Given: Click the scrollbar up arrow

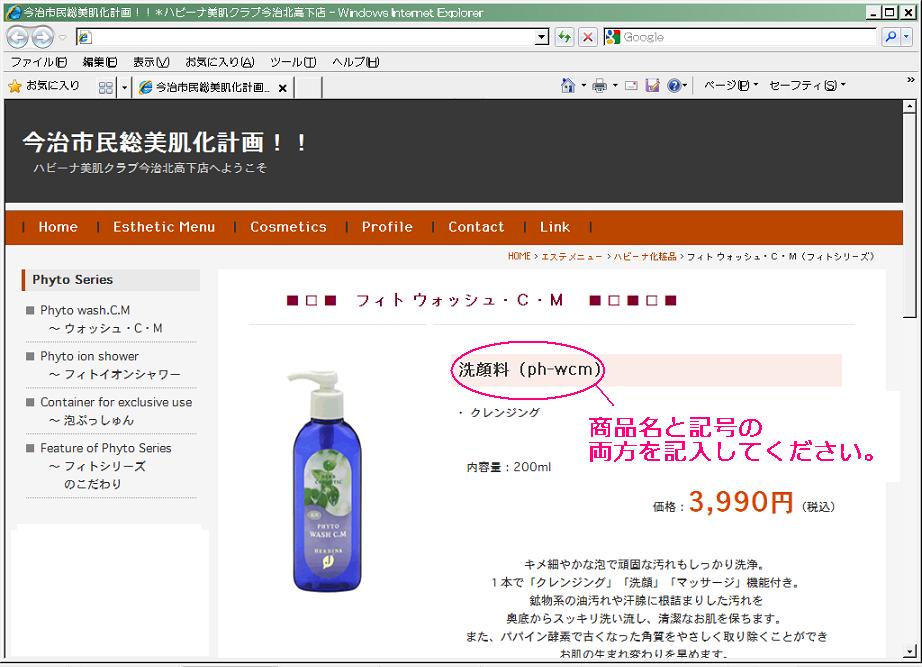Looking at the screenshot, I should (x=909, y=106).
